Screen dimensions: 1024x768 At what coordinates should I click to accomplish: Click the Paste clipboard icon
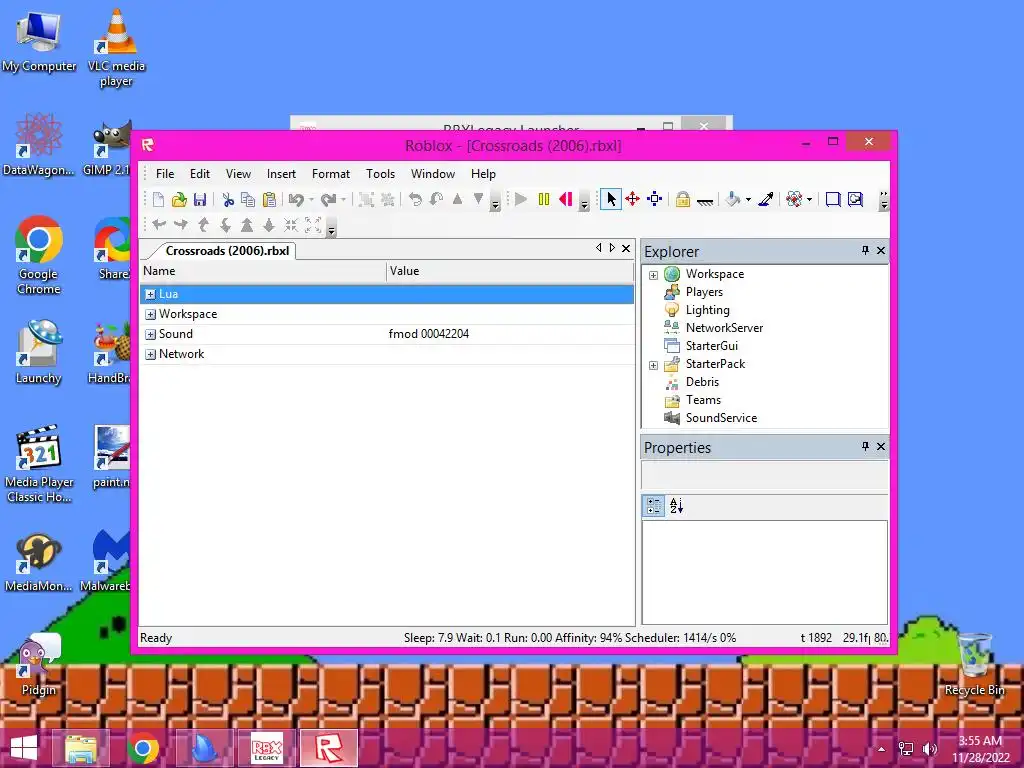coord(269,200)
